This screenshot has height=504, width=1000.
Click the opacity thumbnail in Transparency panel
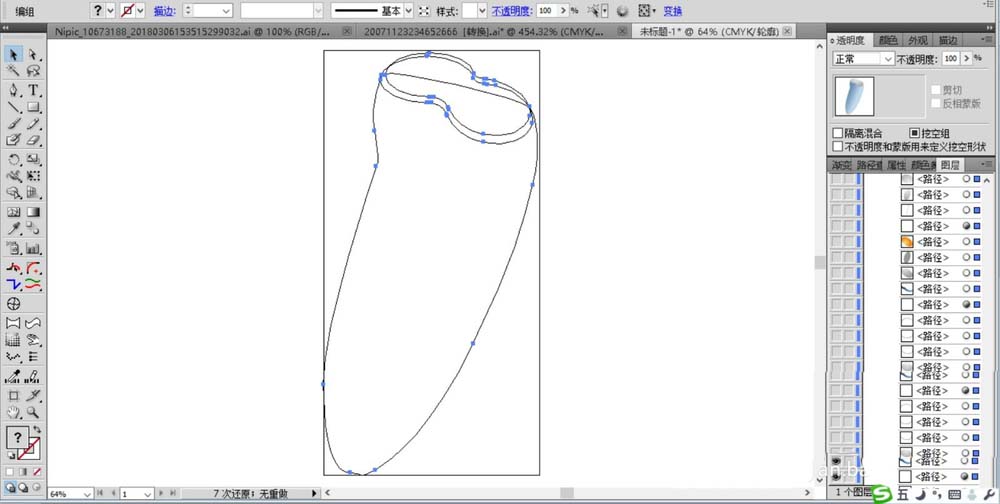click(x=853, y=96)
